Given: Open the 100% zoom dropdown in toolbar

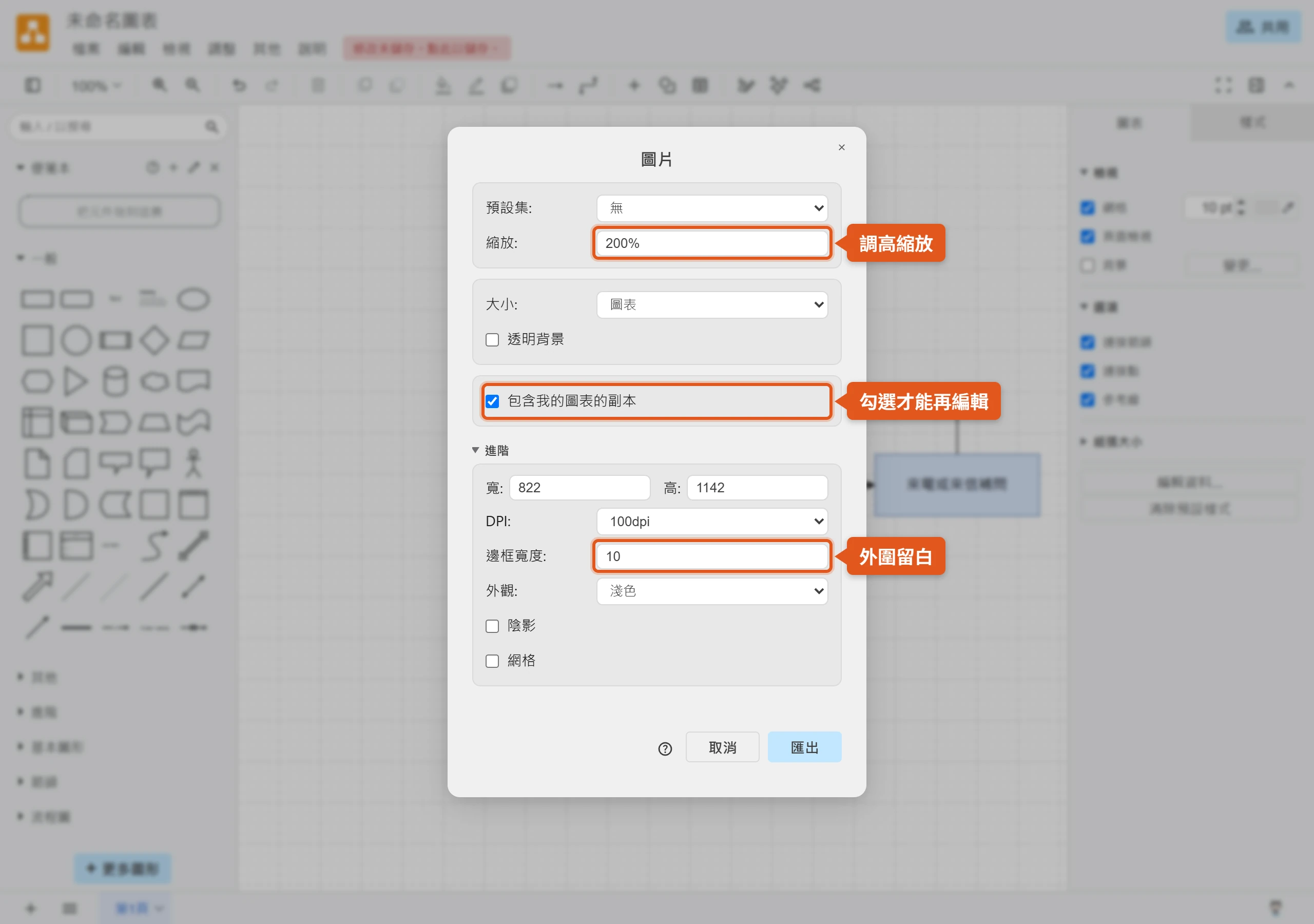Looking at the screenshot, I should click(96, 86).
